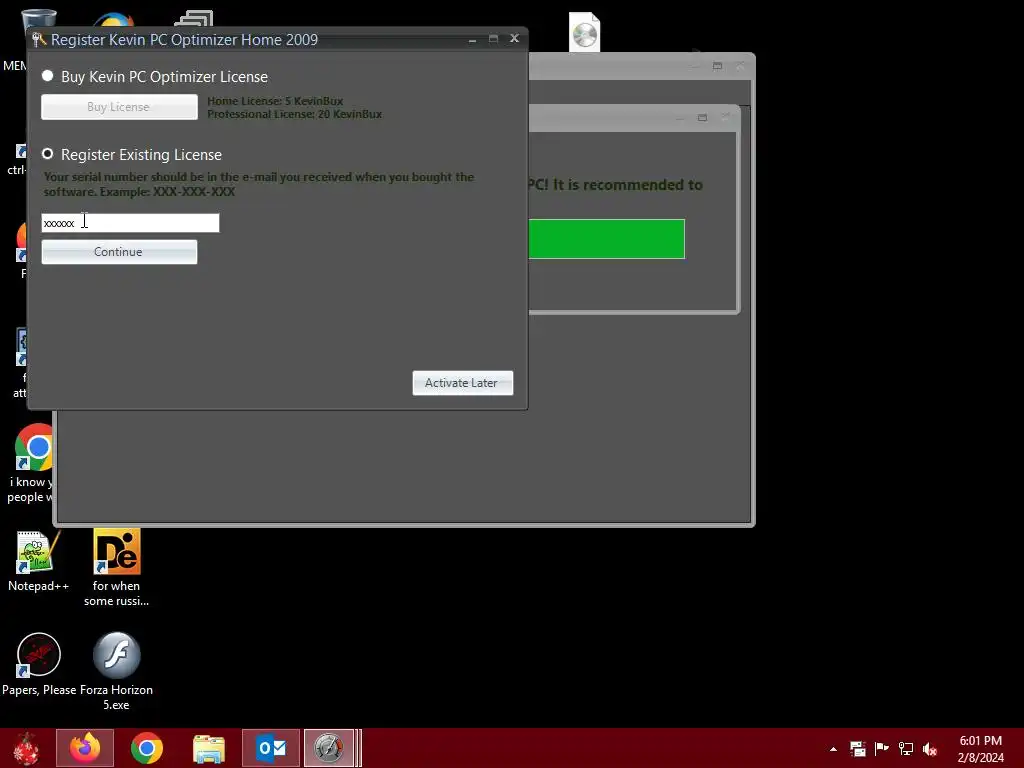Screen dimensions: 1024x768
Task: Open Outlook from the taskbar
Action: (x=271, y=748)
